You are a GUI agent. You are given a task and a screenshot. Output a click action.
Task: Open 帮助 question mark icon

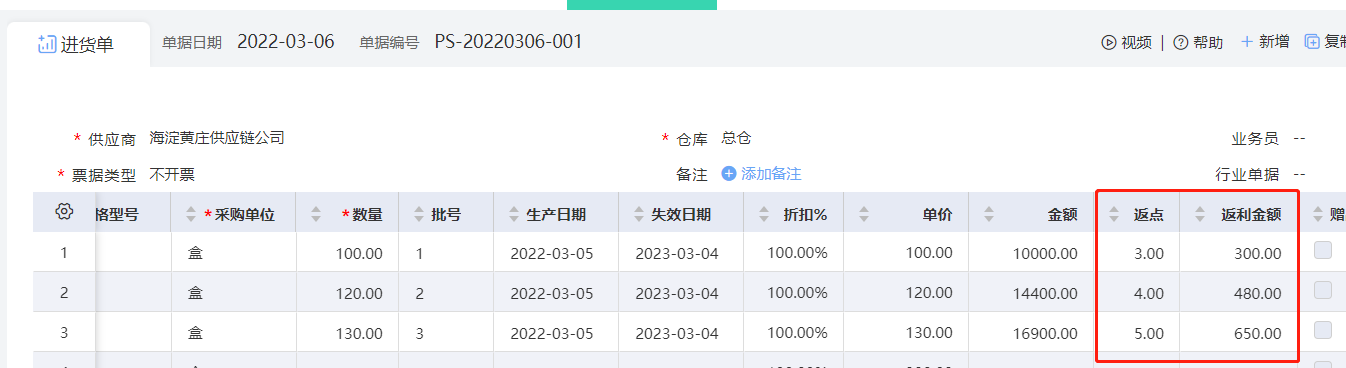1180,42
